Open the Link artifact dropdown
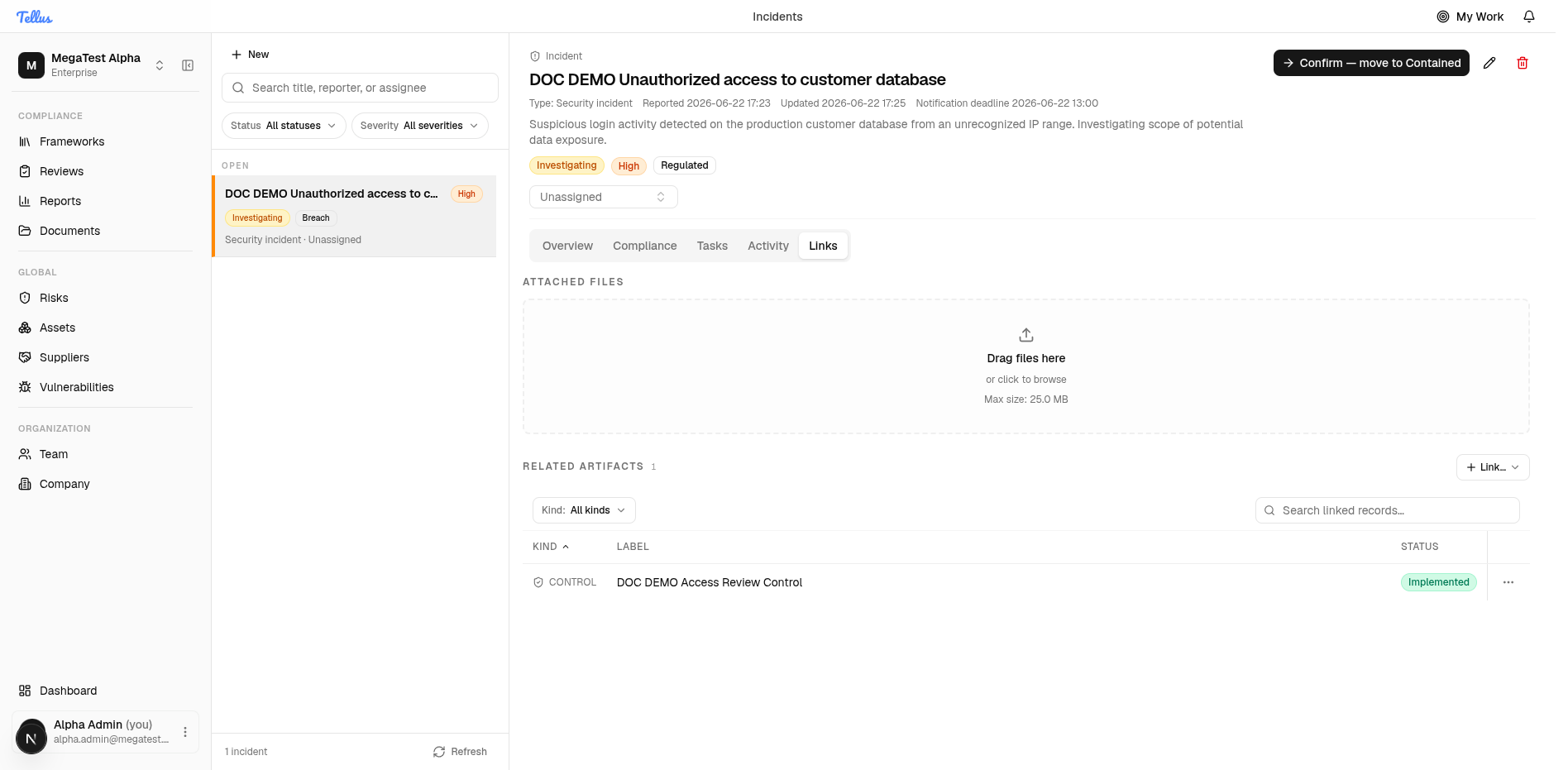Screen dimensions: 1568x770 pyautogui.click(x=1493, y=467)
